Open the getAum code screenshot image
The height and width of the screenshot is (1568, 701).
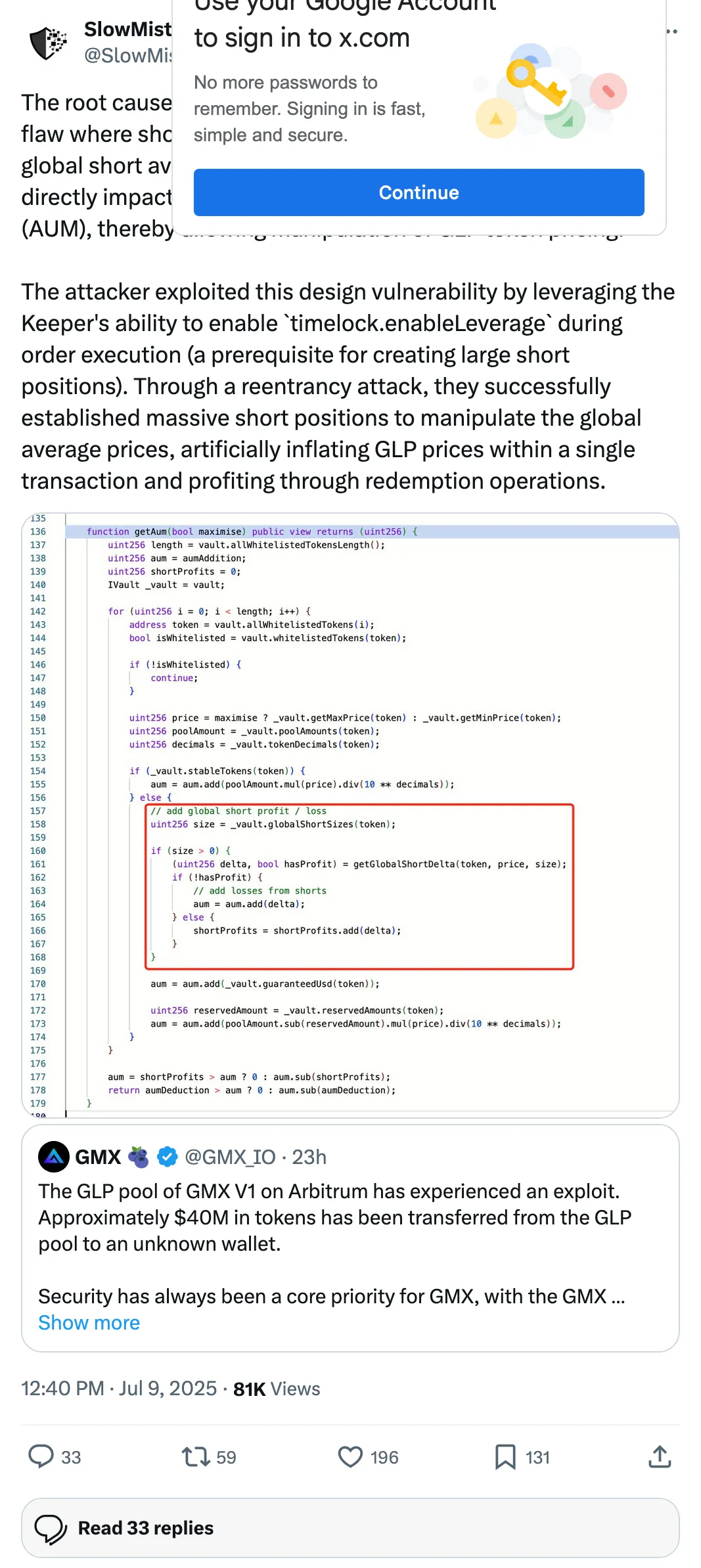click(350, 815)
